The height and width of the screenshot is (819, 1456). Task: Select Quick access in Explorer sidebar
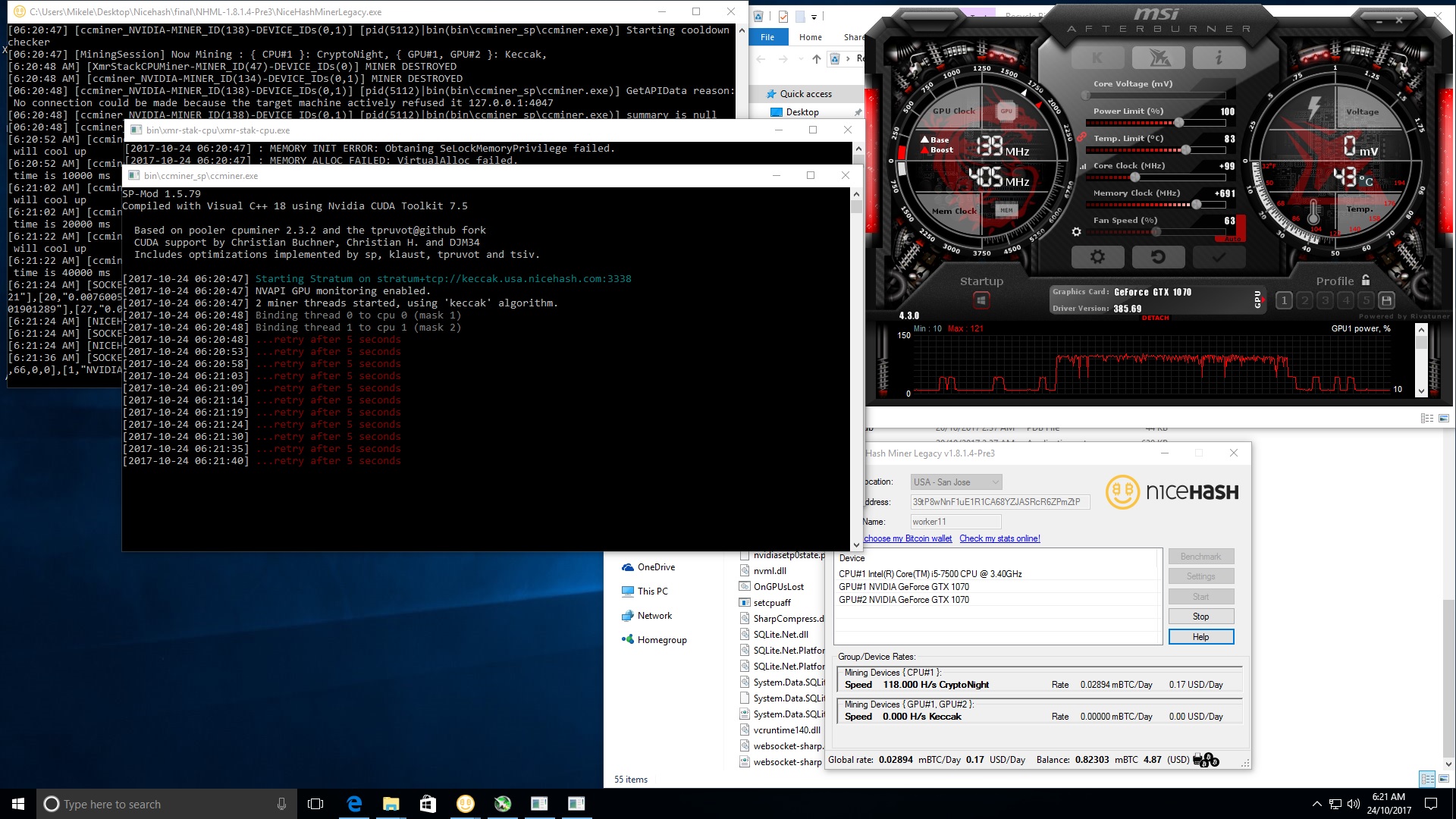point(805,94)
